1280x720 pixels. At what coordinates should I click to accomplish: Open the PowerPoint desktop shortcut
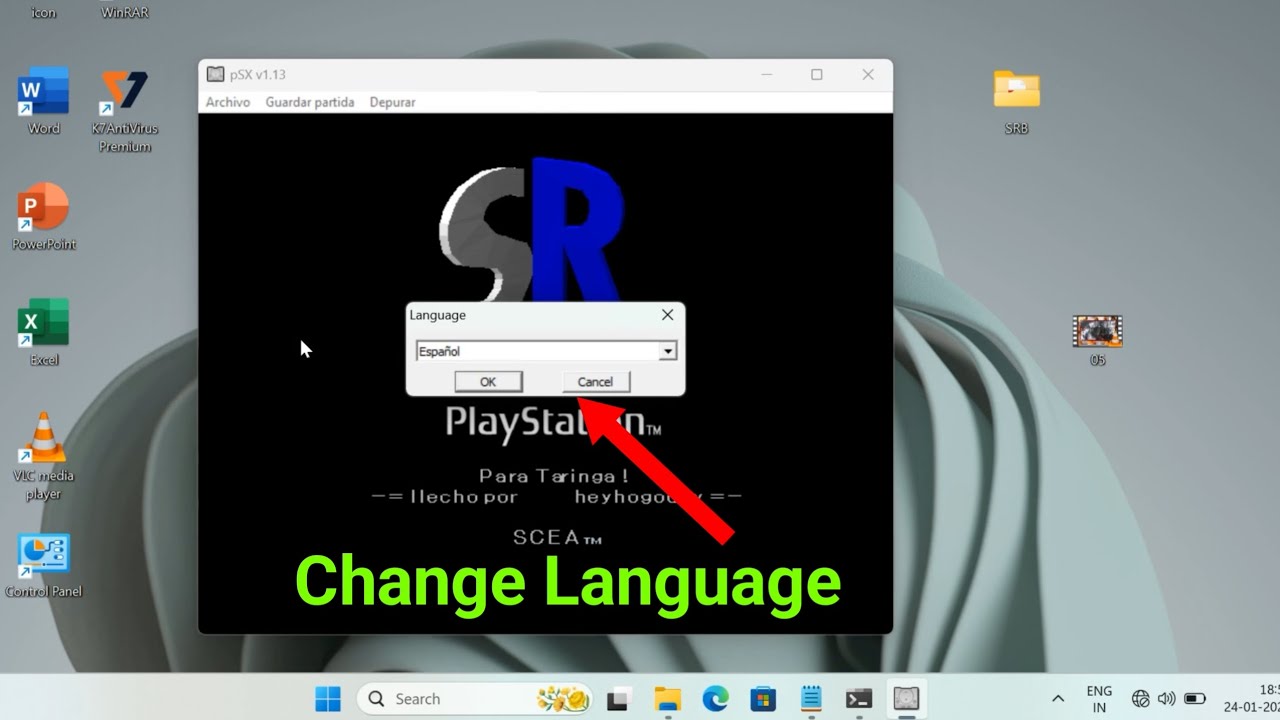click(x=43, y=216)
